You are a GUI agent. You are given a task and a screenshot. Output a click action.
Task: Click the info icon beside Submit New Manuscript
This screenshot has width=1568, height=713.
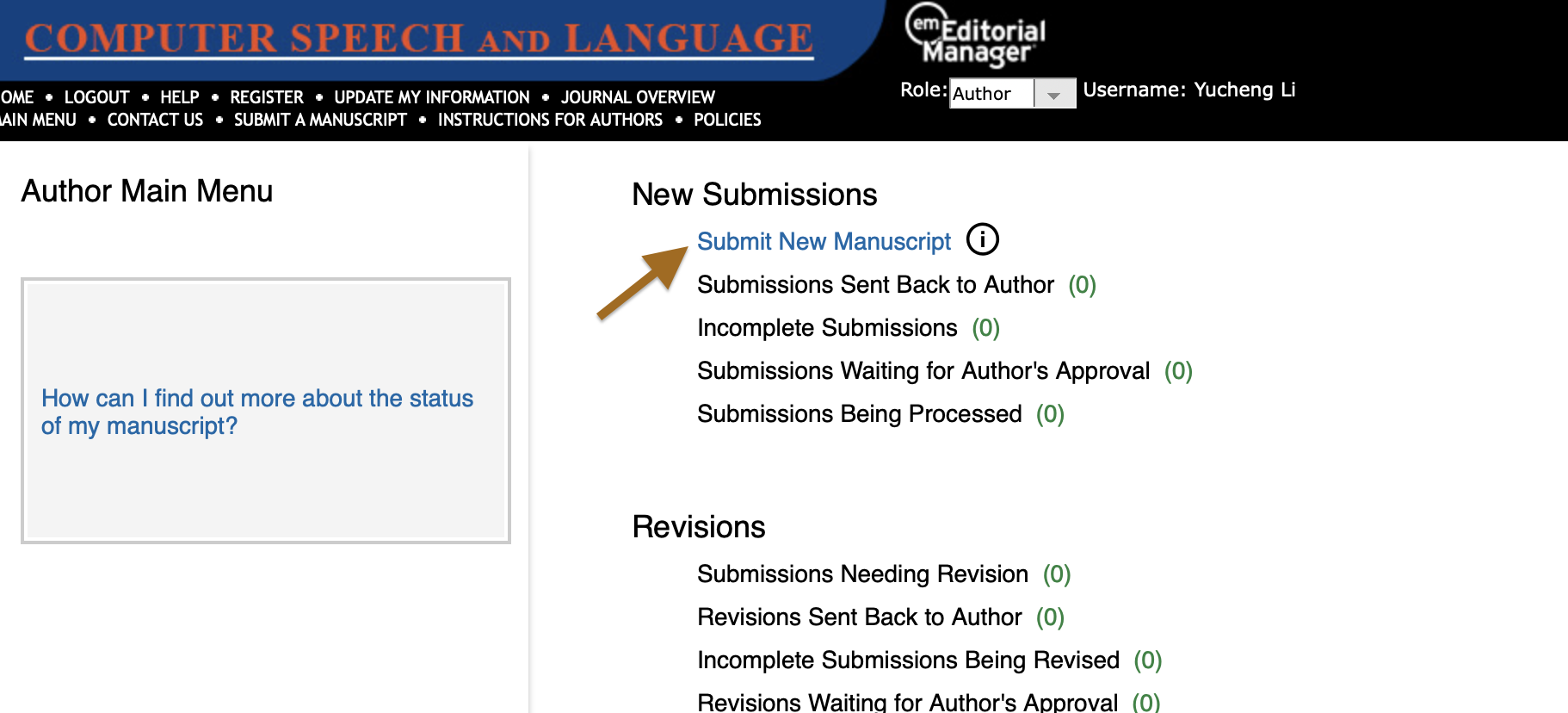click(982, 239)
